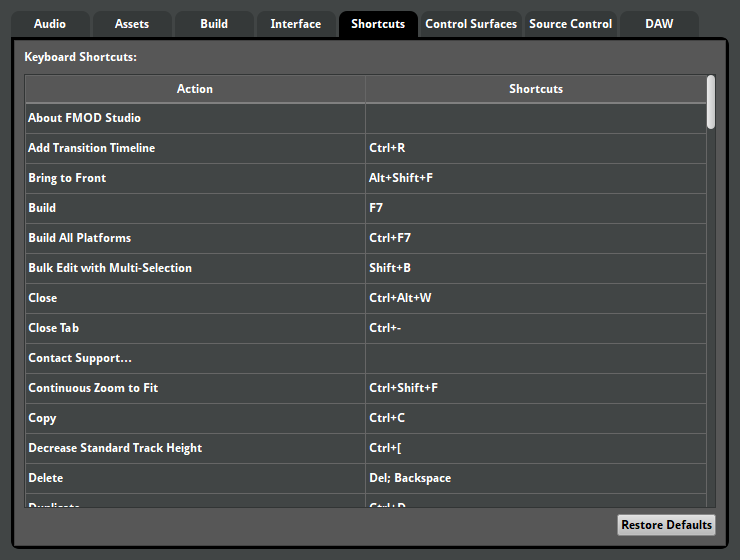This screenshot has width=740, height=560.
Task: Click the empty shortcut cell for About FMOD Studio
Action: point(536,118)
